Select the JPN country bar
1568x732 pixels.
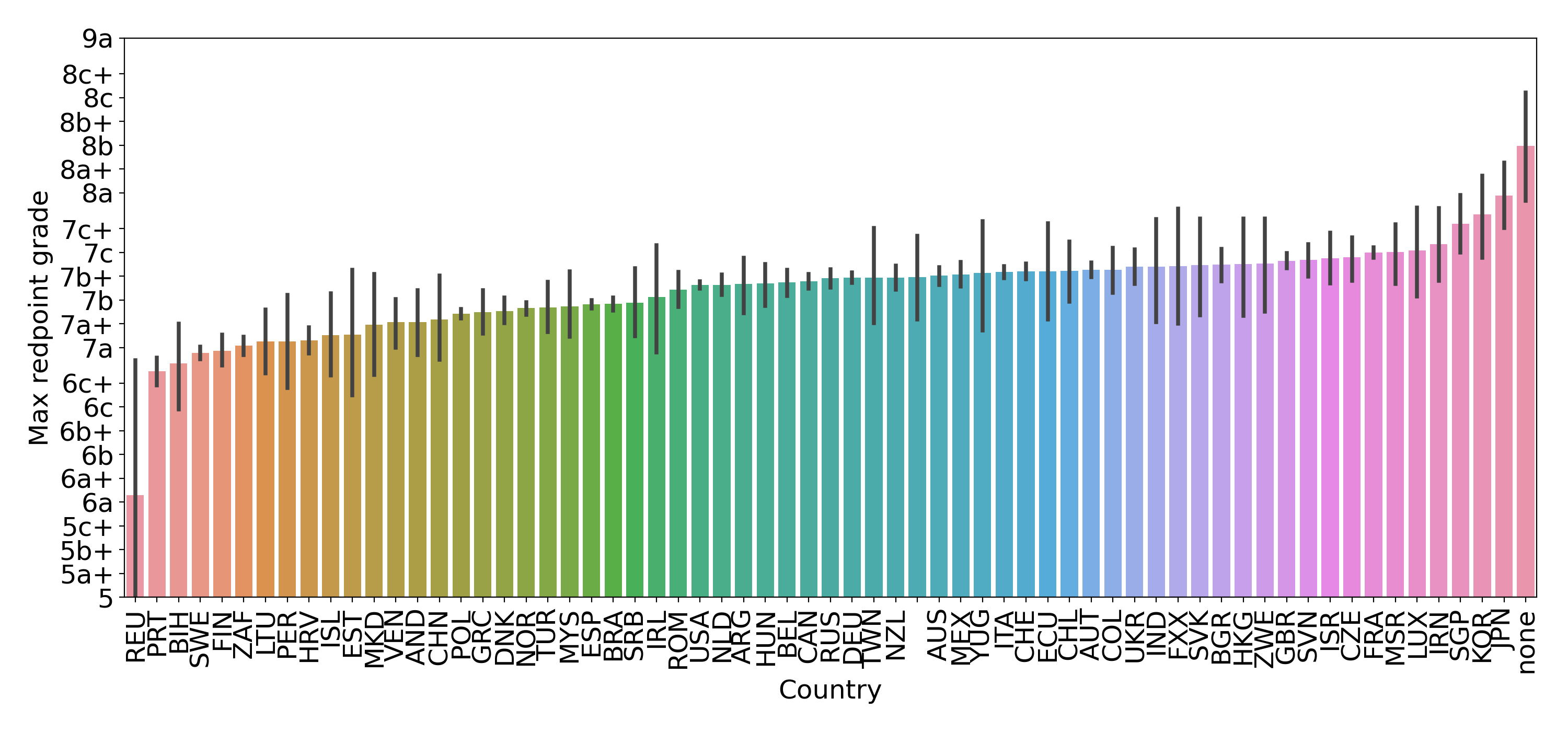(1504, 396)
